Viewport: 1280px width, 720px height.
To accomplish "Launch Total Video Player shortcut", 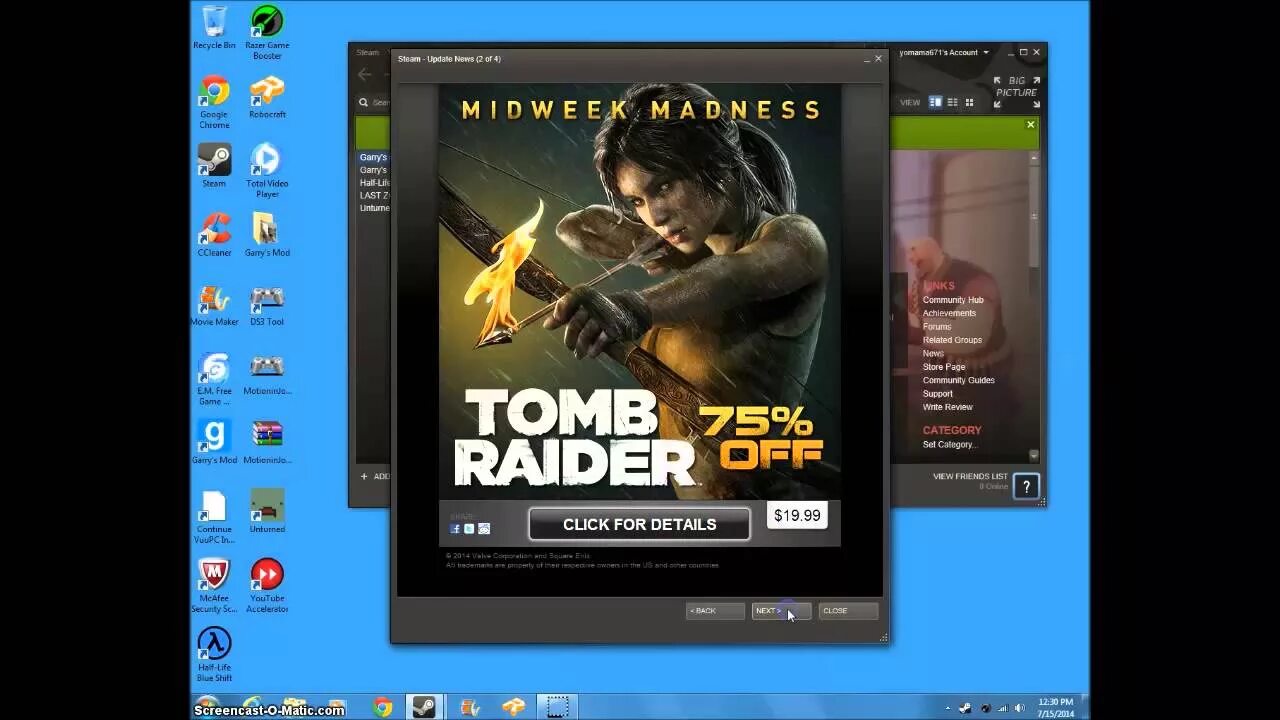I will 267,171.
